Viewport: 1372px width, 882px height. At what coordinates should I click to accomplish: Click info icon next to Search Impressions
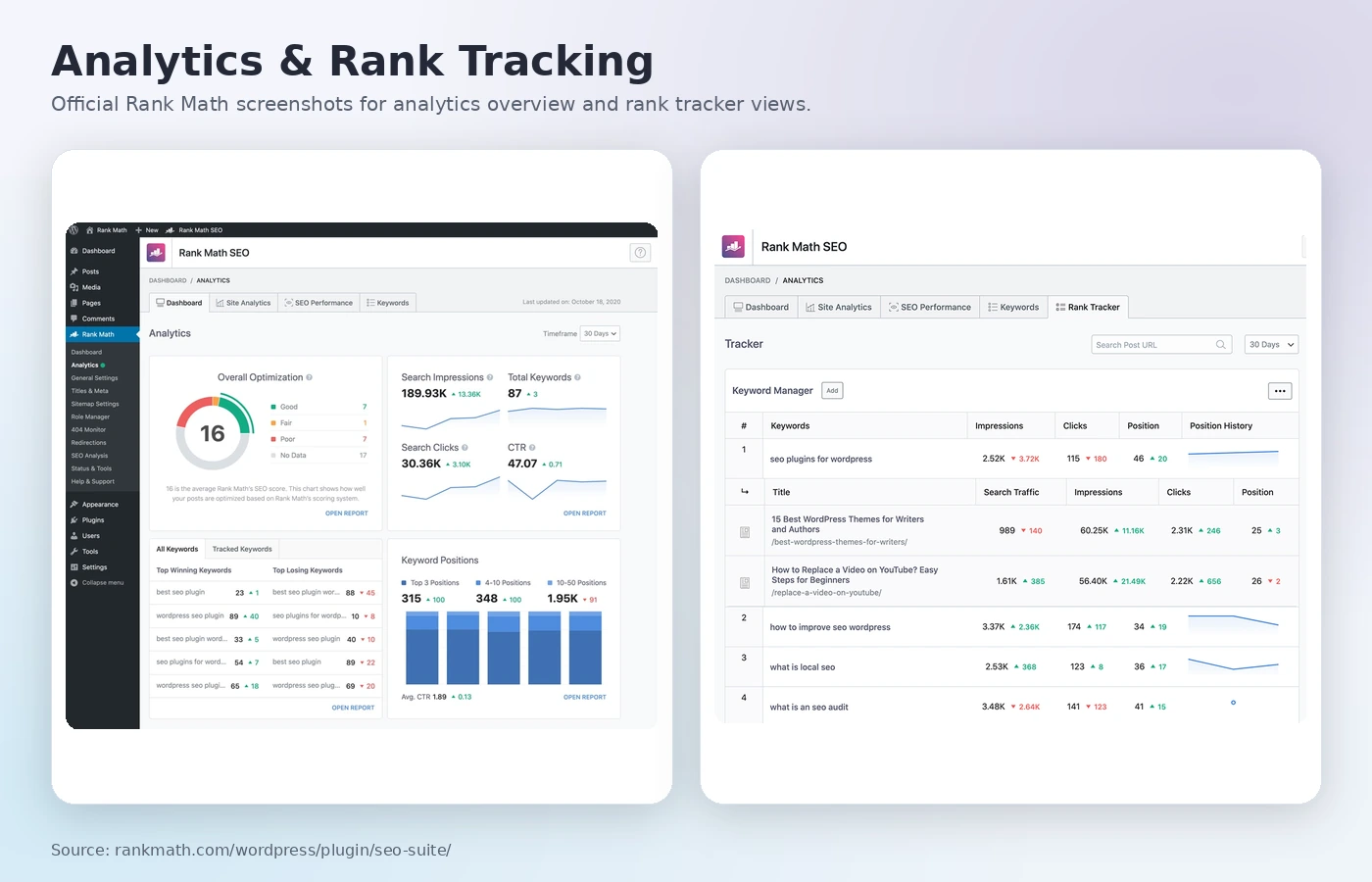coord(490,377)
